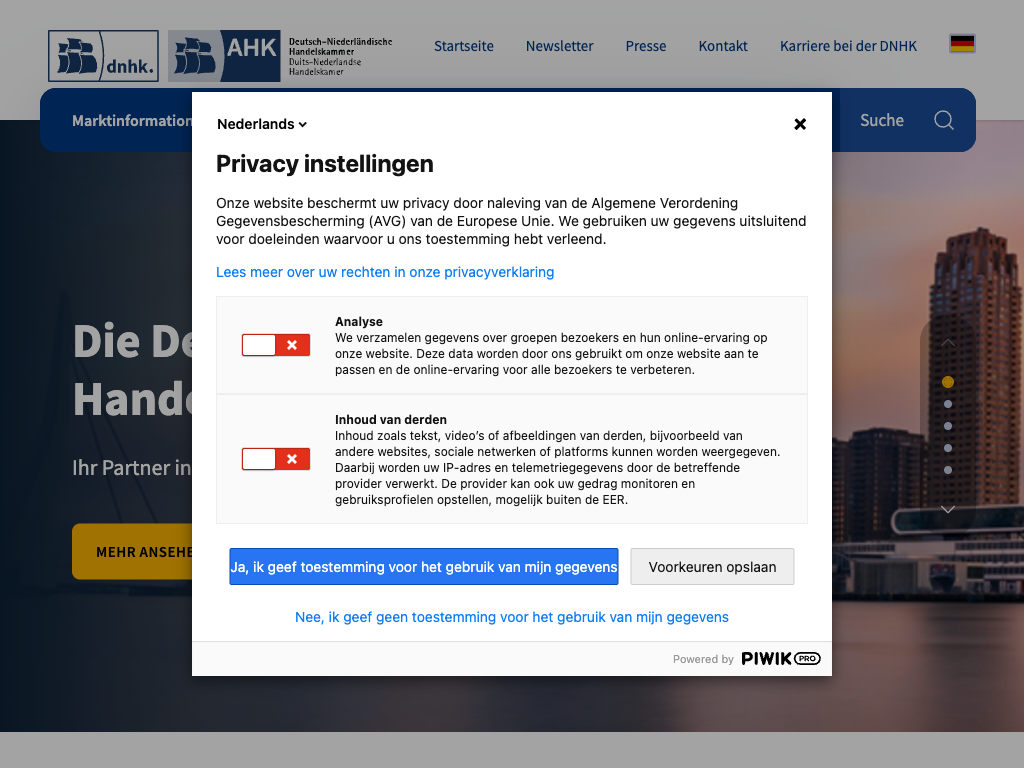Click the 'Privacy instellingen' title
Screen dimensions: 1024x768
[325, 164]
